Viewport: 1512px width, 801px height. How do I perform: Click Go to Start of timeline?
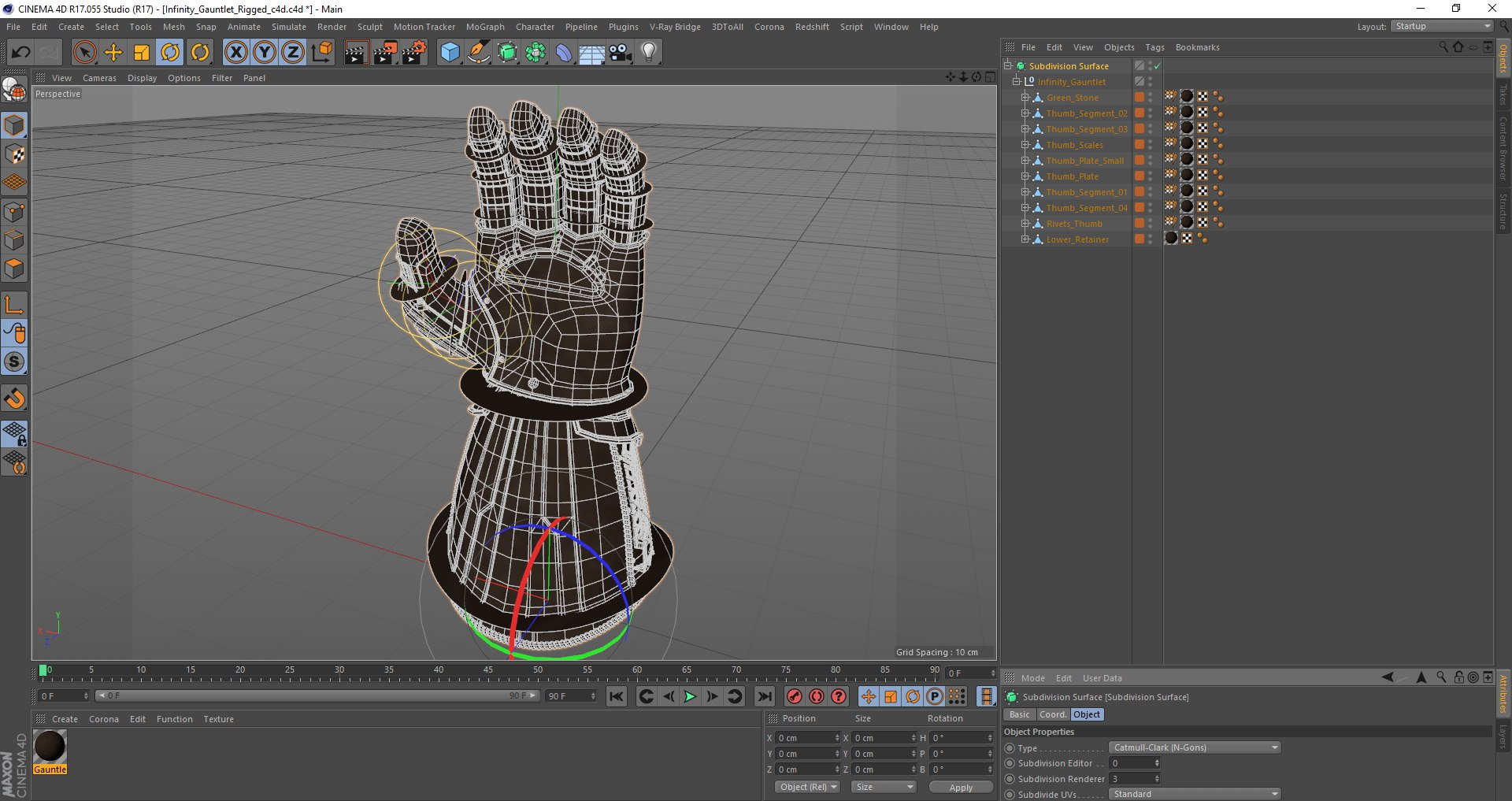pos(617,696)
